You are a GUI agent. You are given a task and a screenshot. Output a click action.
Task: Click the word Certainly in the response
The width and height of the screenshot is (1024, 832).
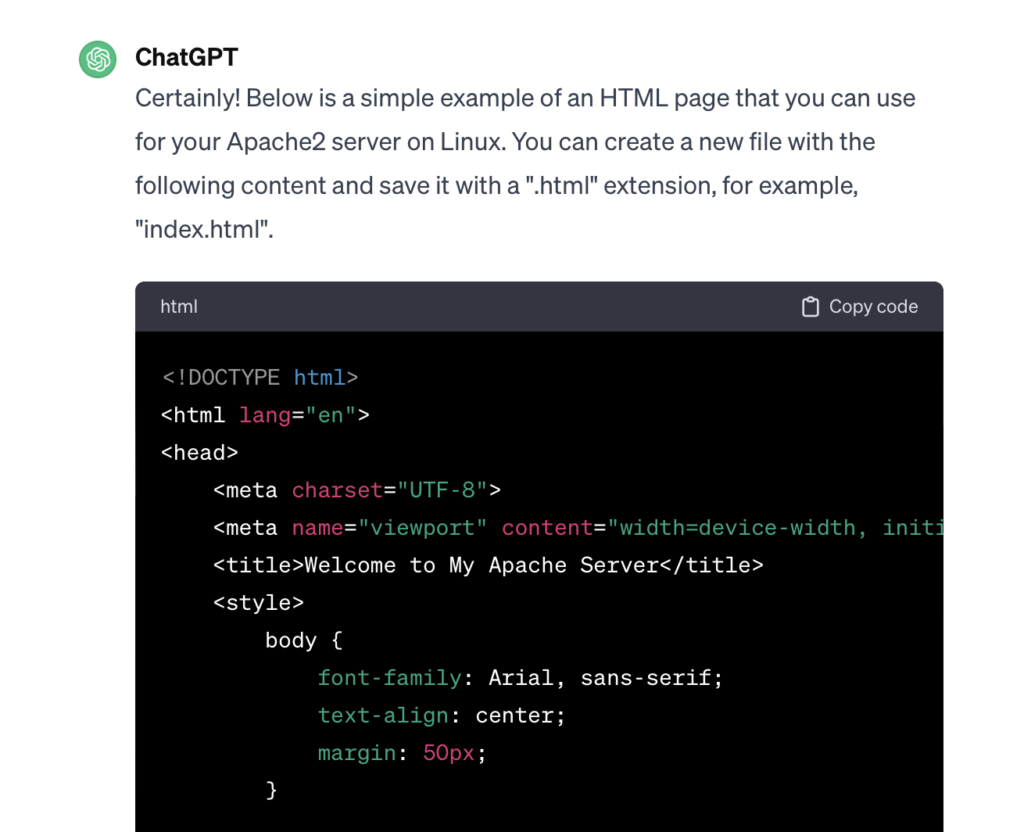click(187, 99)
